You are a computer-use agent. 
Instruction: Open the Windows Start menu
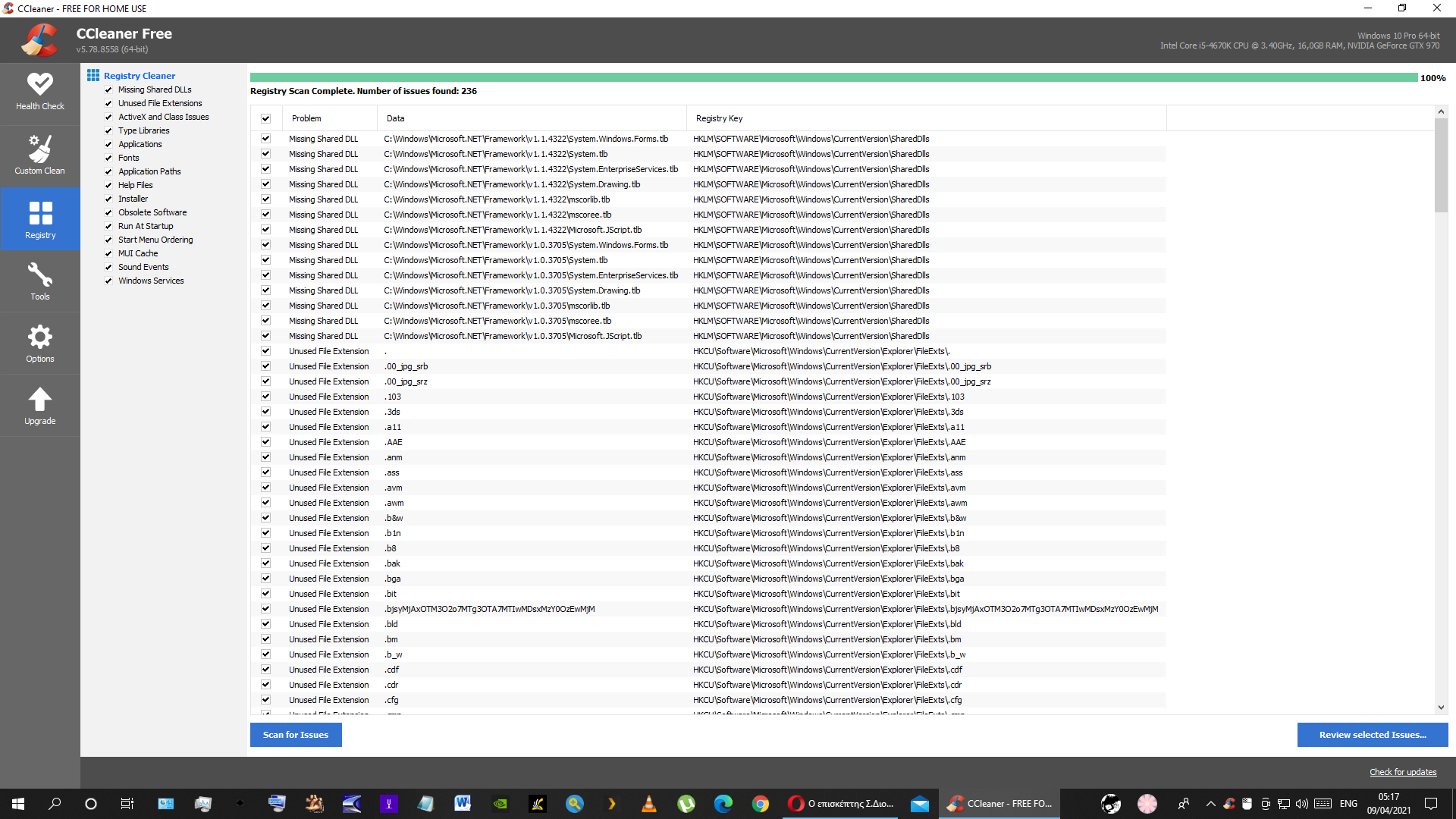(x=18, y=804)
